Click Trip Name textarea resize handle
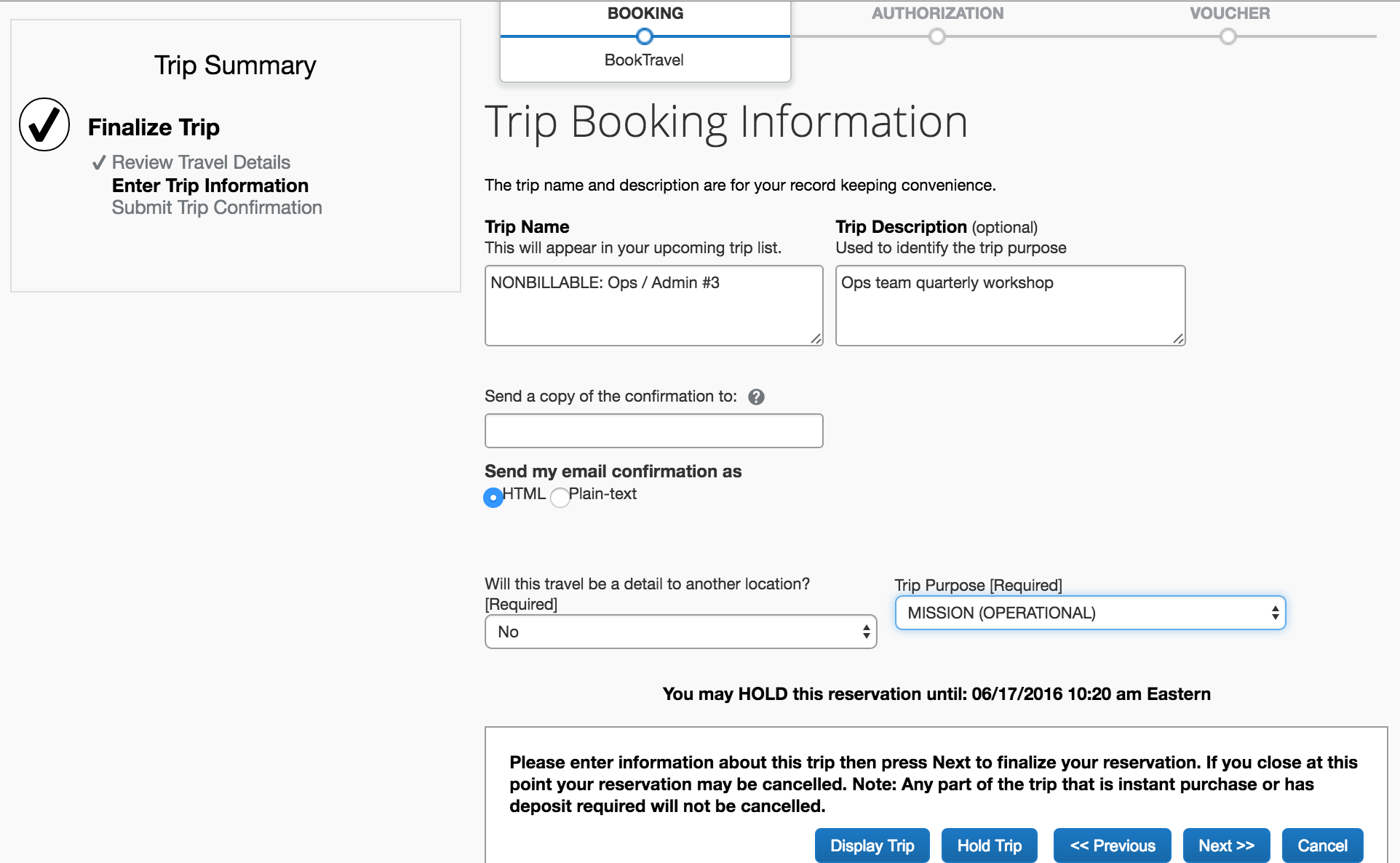The width and height of the screenshot is (1400, 863). 816,338
